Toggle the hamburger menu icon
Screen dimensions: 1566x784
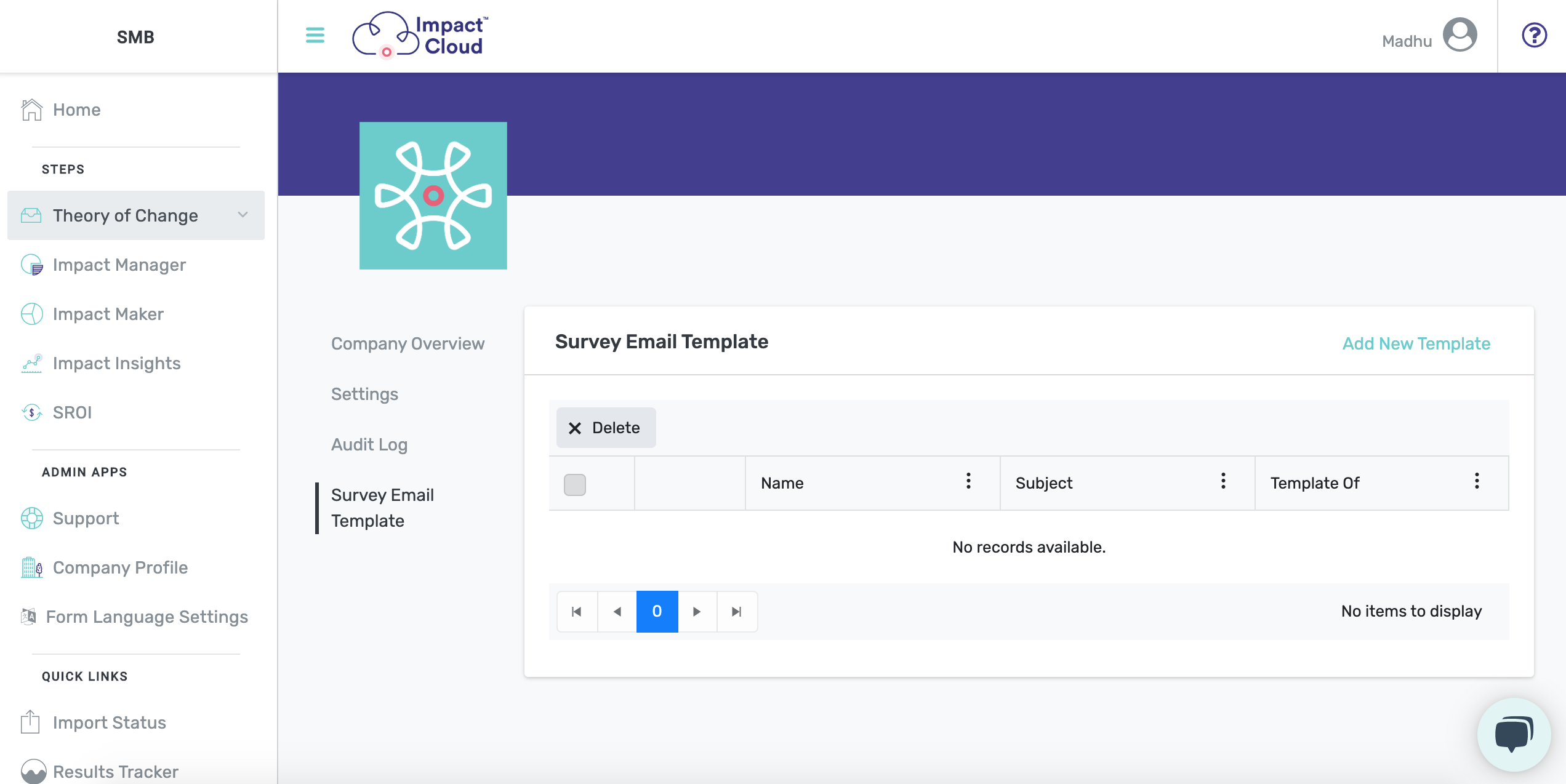click(315, 35)
